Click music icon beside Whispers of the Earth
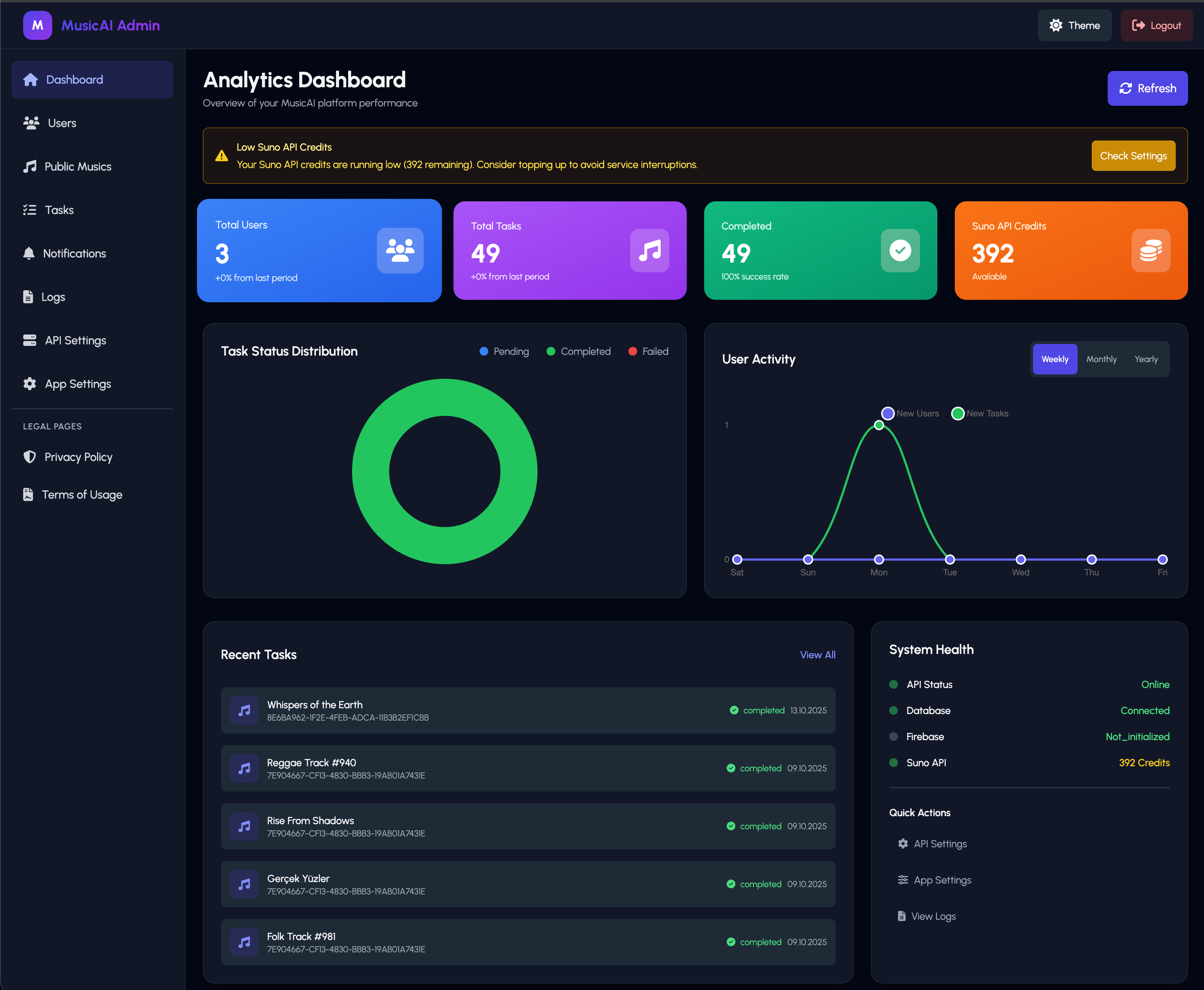Screen dimensions: 1204x990 coord(244,710)
